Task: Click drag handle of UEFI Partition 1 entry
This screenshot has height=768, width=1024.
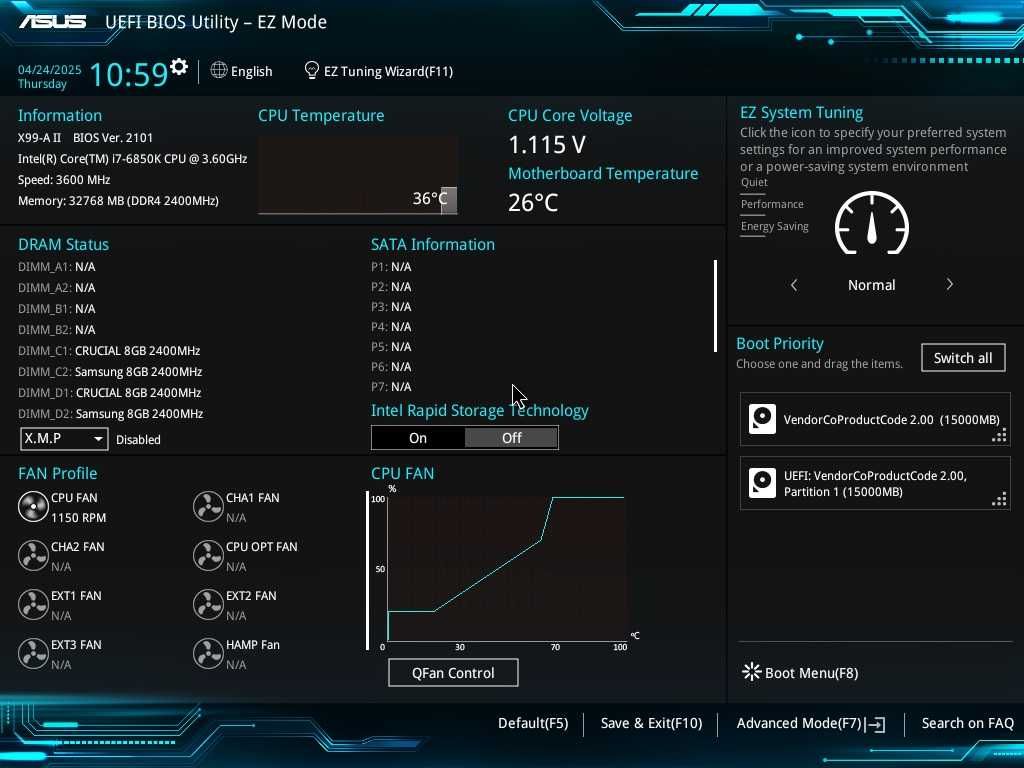Action: [x=999, y=499]
